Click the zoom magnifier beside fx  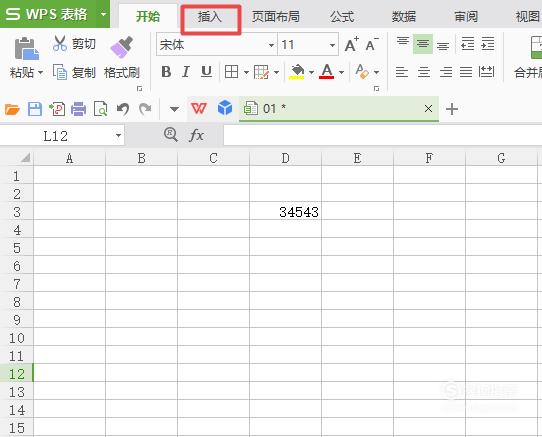pyautogui.click(x=171, y=135)
